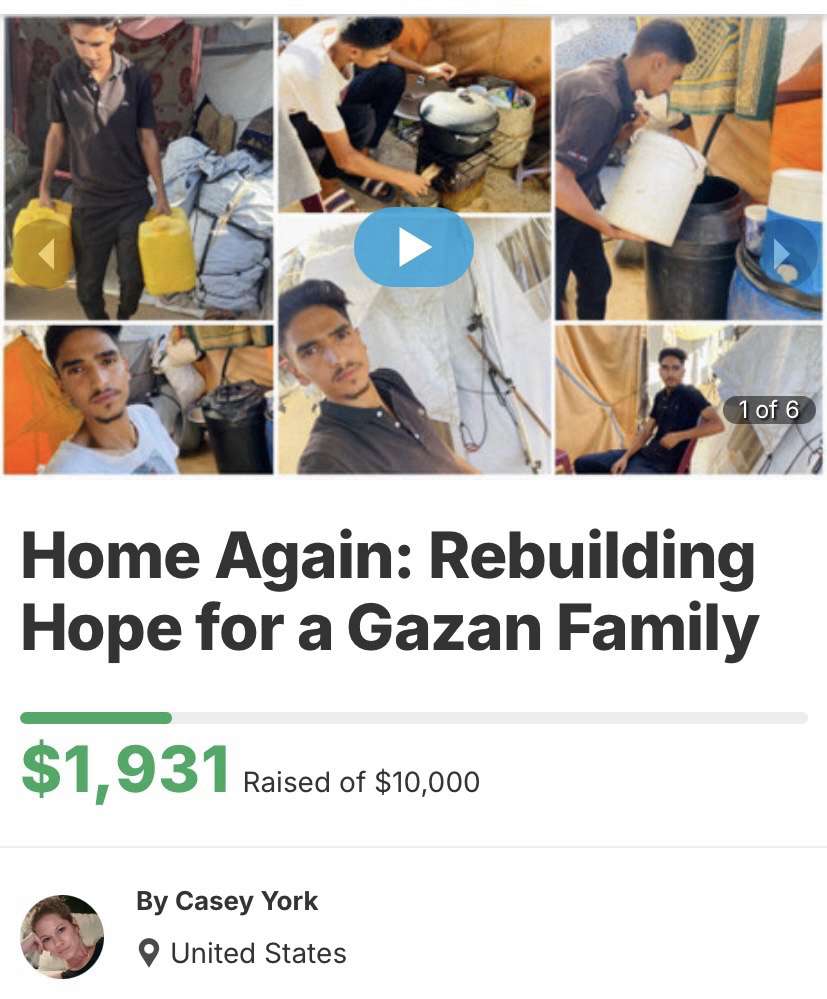The height and width of the screenshot is (999, 827).
Task: Advance to the next gallery slide
Action: tap(786, 254)
